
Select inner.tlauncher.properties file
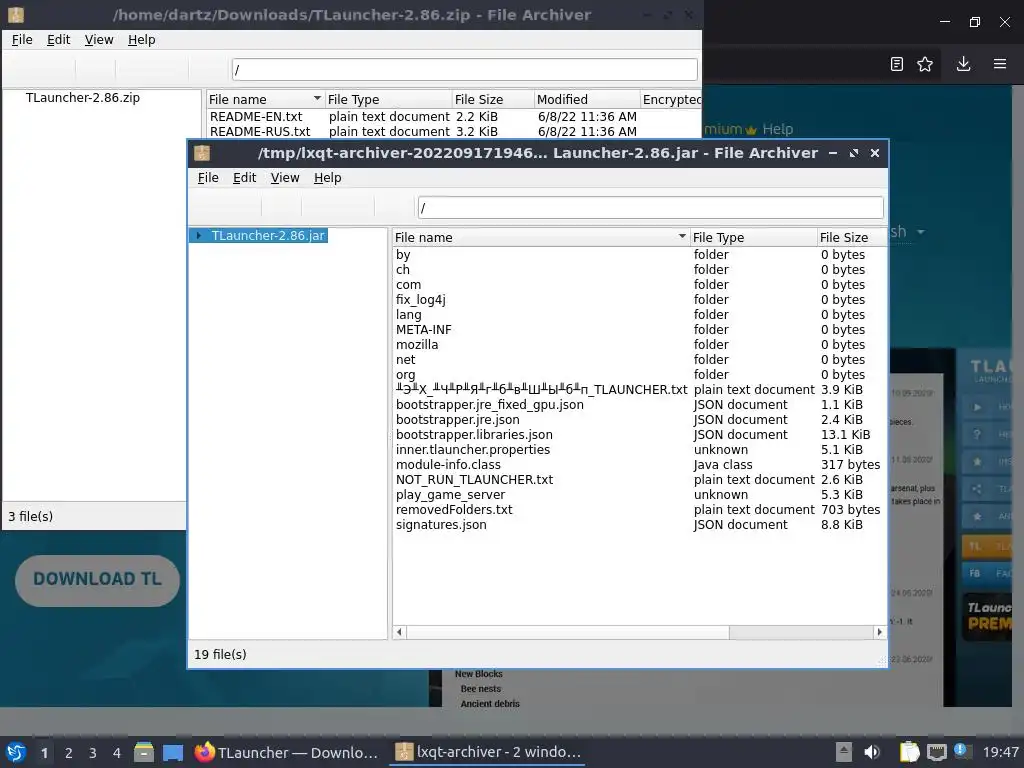pos(473,450)
